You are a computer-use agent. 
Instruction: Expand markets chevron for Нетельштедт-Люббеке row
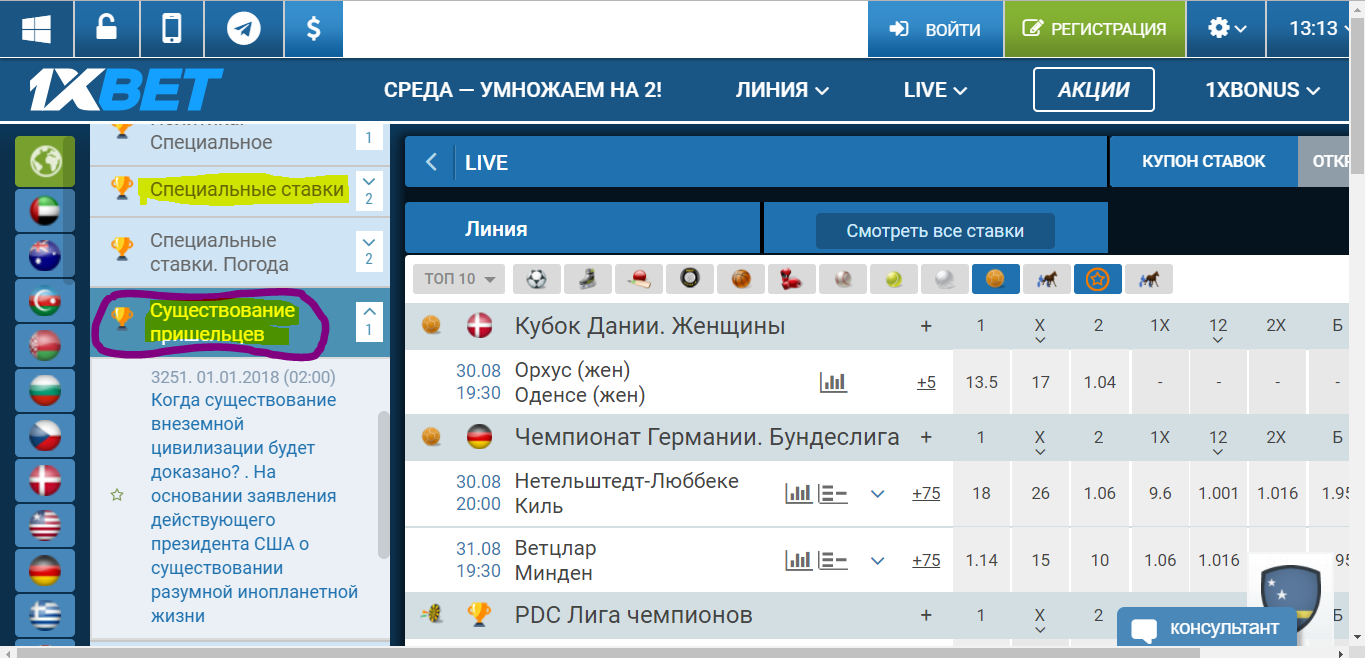coord(878,493)
